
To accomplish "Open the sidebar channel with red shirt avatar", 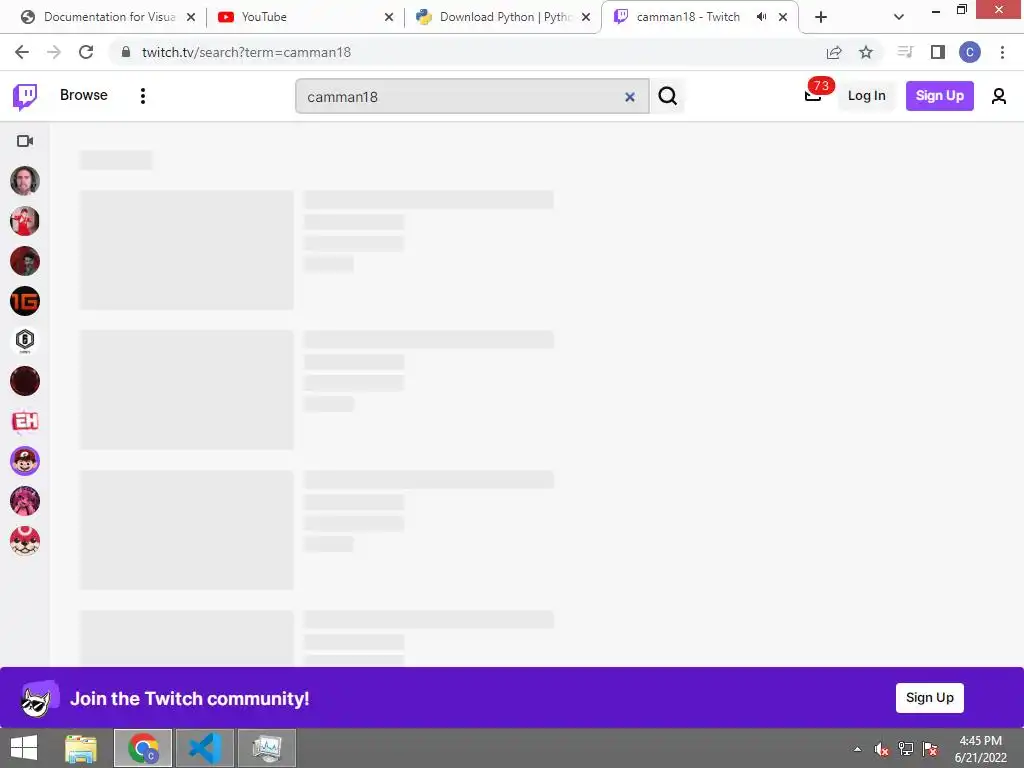I will [25, 221].
